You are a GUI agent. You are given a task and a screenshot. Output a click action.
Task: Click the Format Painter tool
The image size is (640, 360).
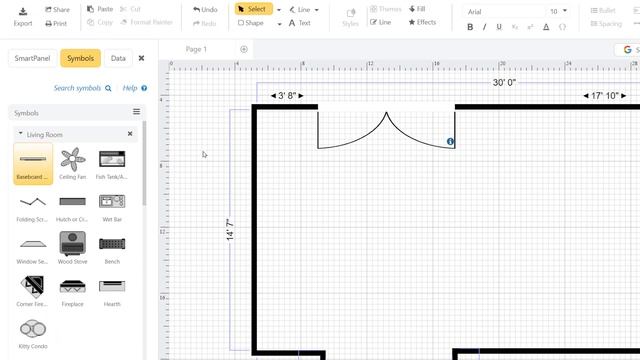point(147,22)
